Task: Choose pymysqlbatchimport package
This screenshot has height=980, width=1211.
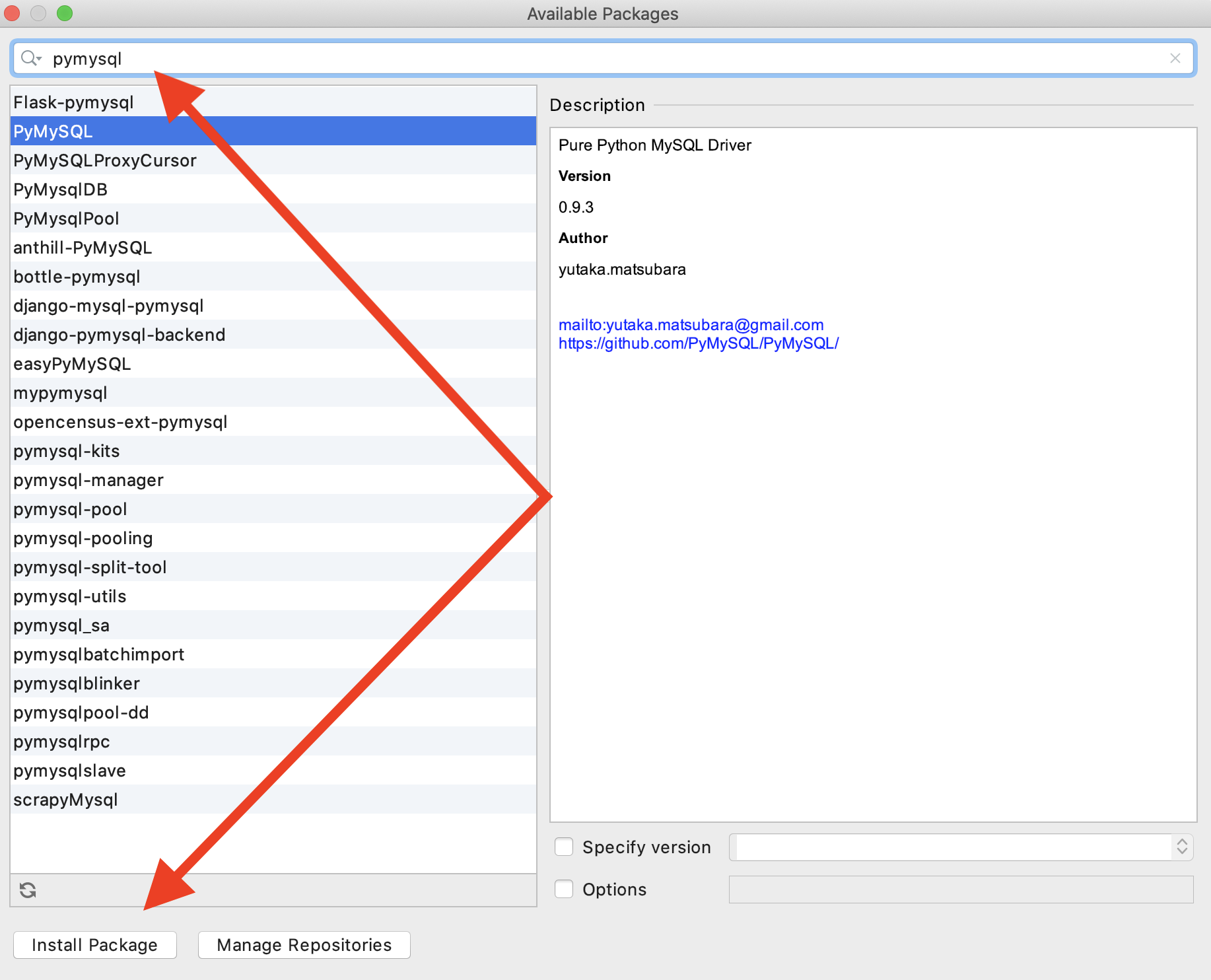Action: (x=273, y=654)
